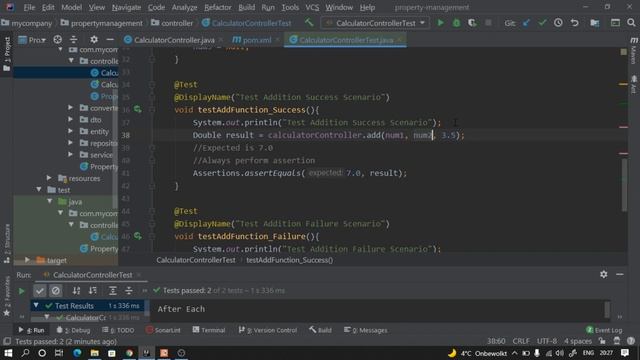Switch to CalculatorController.java tab
Viewport: 640px width, 360px height.
174,40
